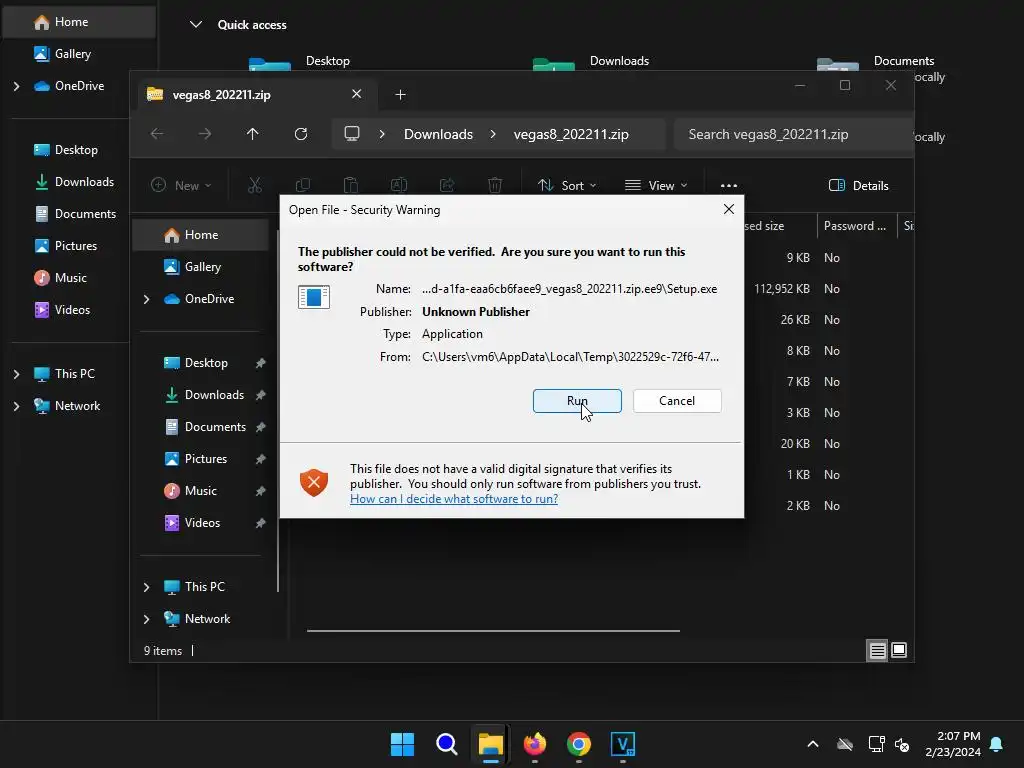Switch to the large thumbnails view icon in the status bar
This screenshot has height=768, width=1024.
click(899, 650)
